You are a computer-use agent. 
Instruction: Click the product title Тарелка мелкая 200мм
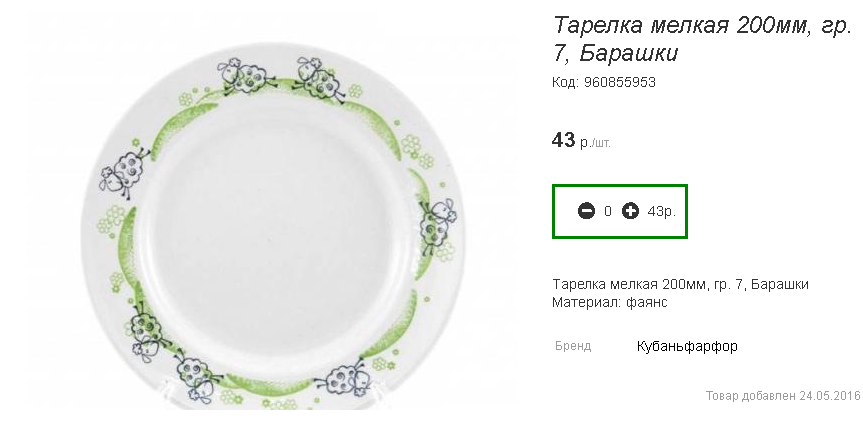pos(702,39)
